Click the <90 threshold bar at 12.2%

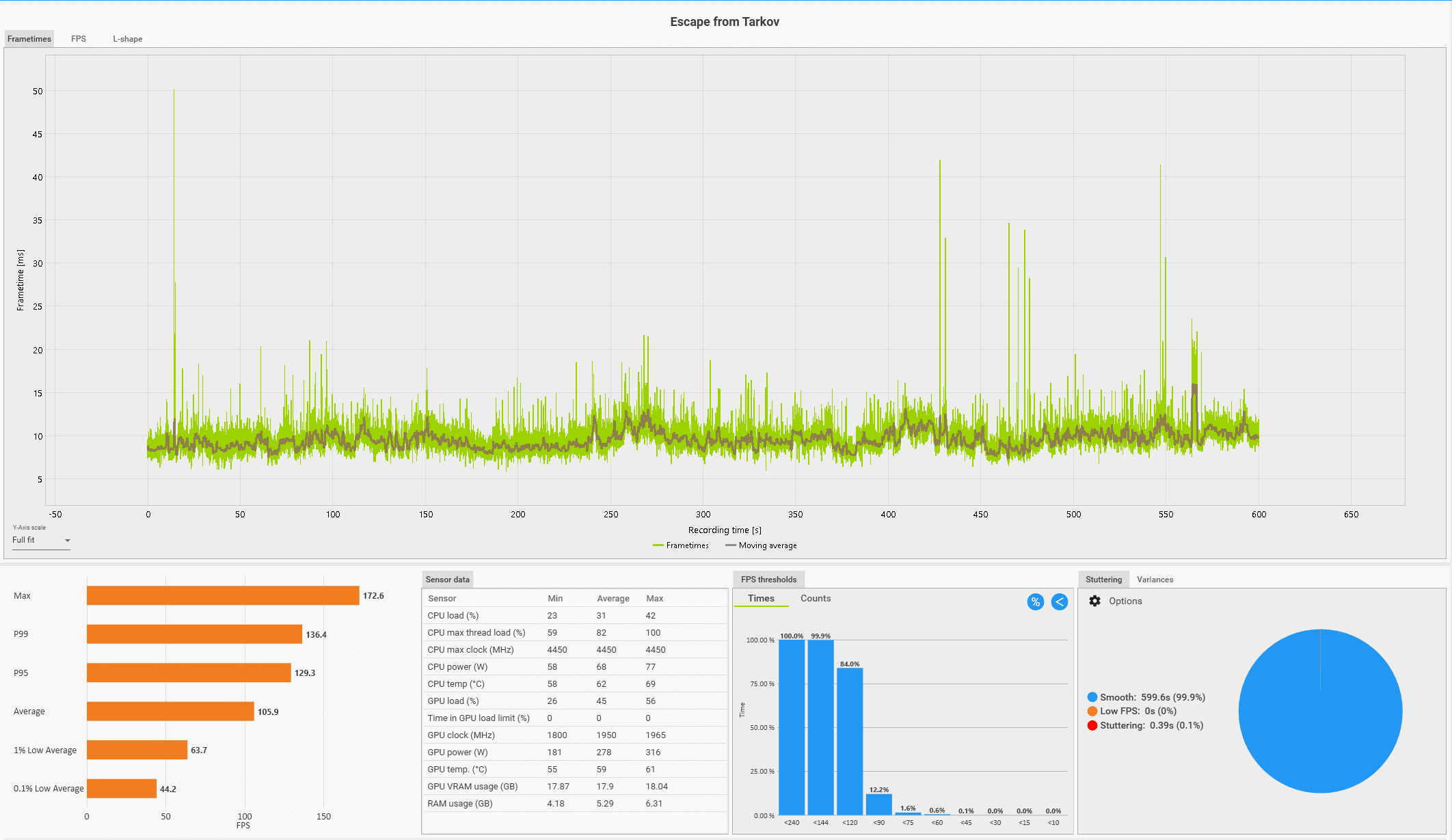click(878, 804)
